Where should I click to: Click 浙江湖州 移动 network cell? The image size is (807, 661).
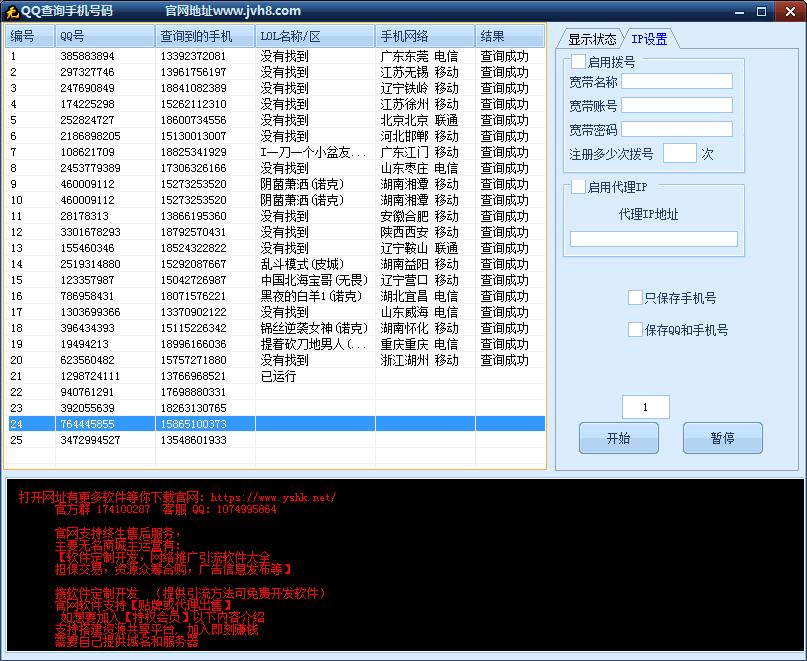pos(419,359)
